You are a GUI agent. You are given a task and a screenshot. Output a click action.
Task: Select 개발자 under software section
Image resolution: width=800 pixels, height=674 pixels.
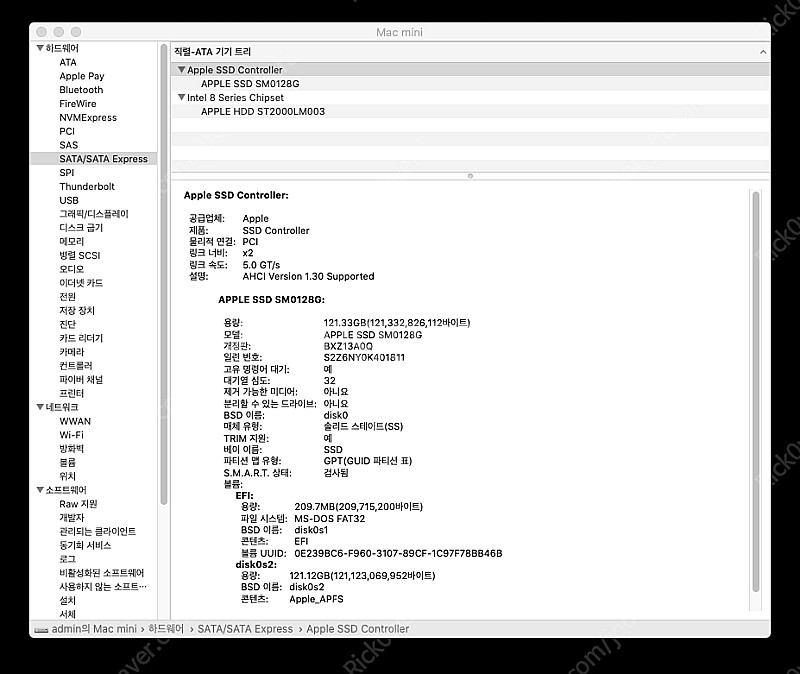(71, 517)
